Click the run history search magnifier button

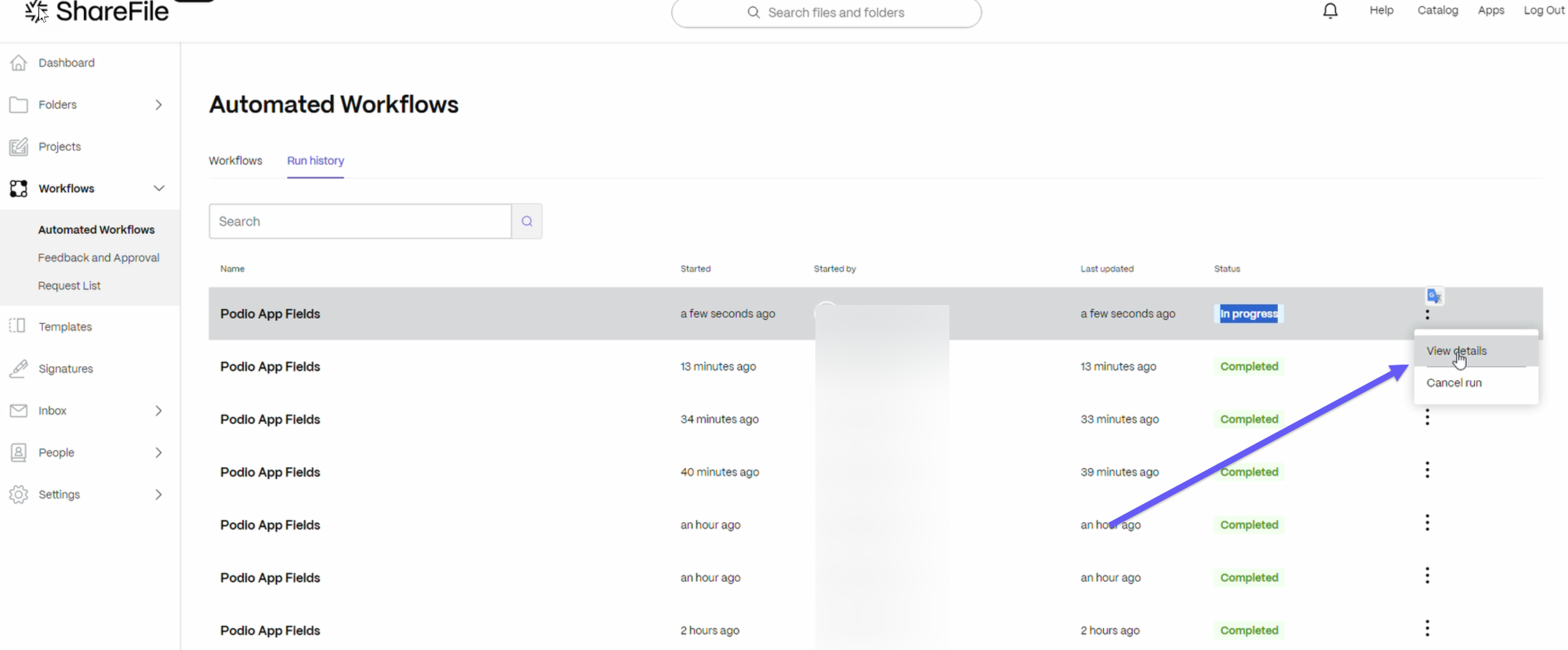pyautogui.click(x=527, y=221)
